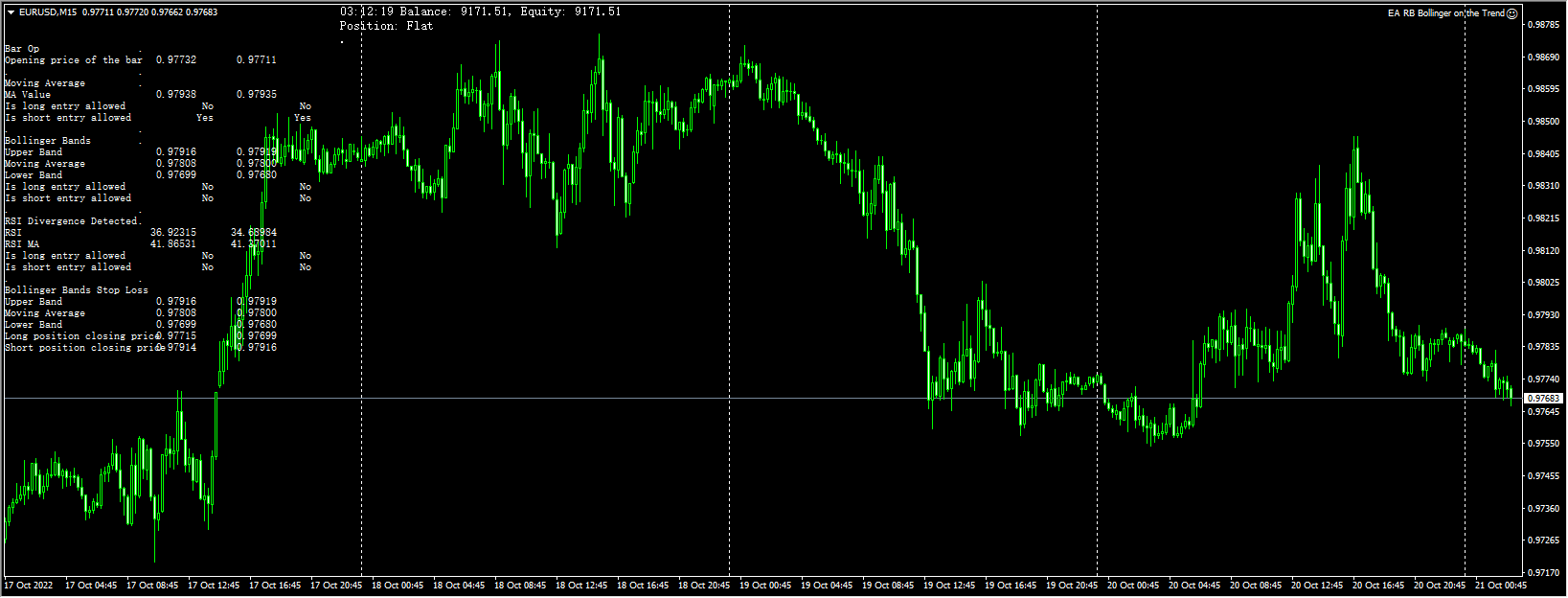Click the 0.97170 price scale label
The image size is (1568, 598).
coord(1542,573)
